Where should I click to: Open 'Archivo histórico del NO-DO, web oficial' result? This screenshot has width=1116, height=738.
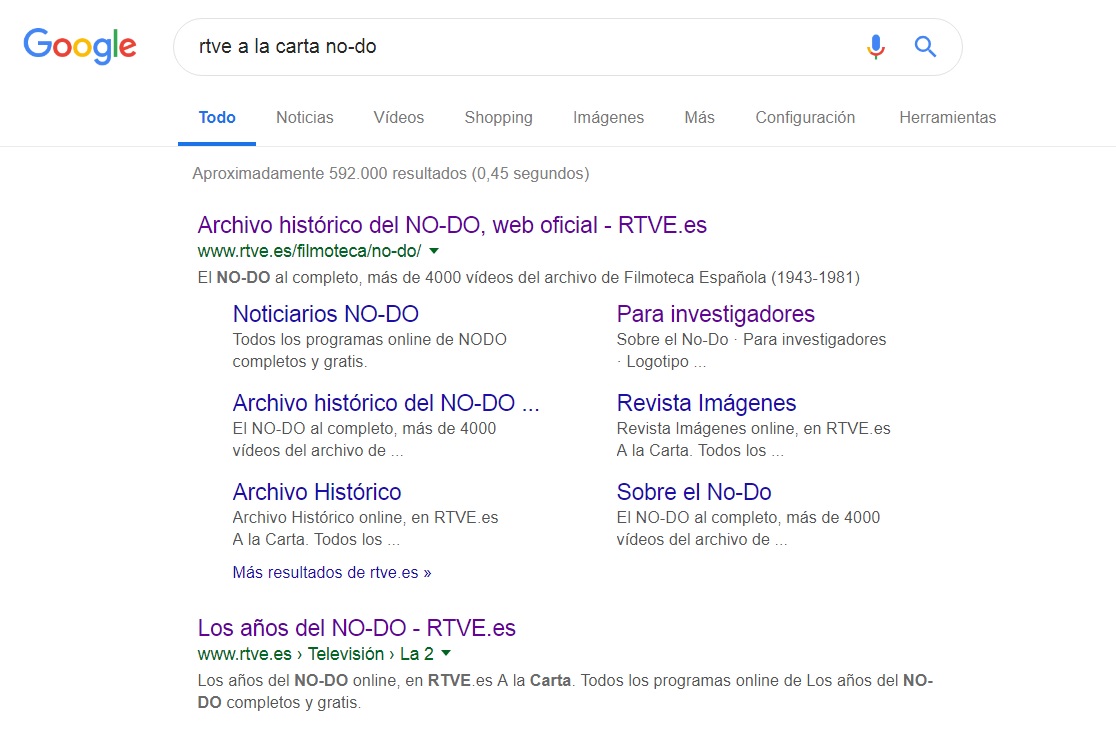coord(452,225)
